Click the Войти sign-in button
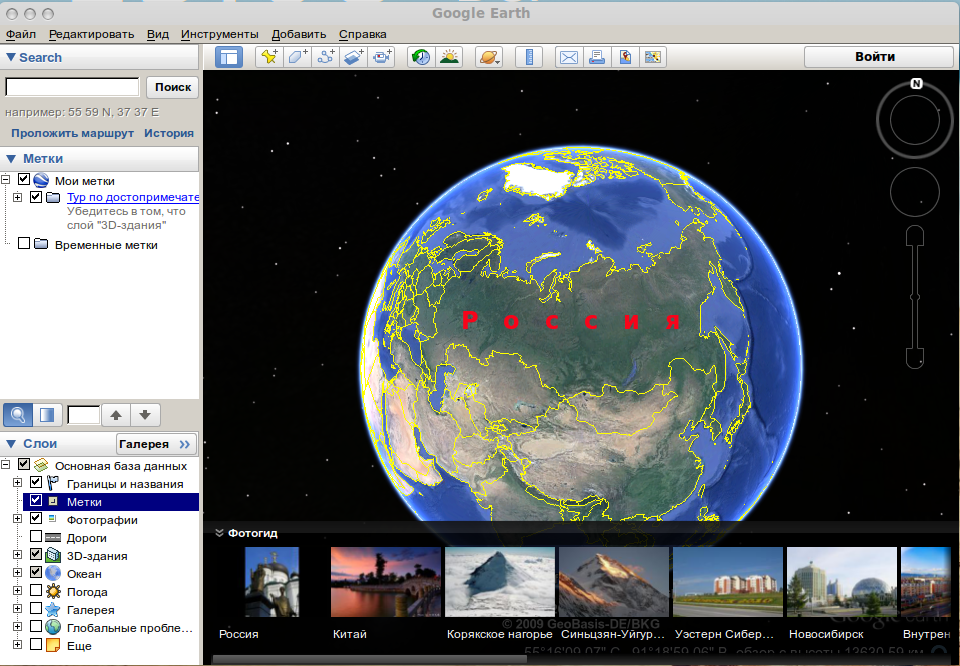Screen dimensions: 960x666 click(878, 56)
